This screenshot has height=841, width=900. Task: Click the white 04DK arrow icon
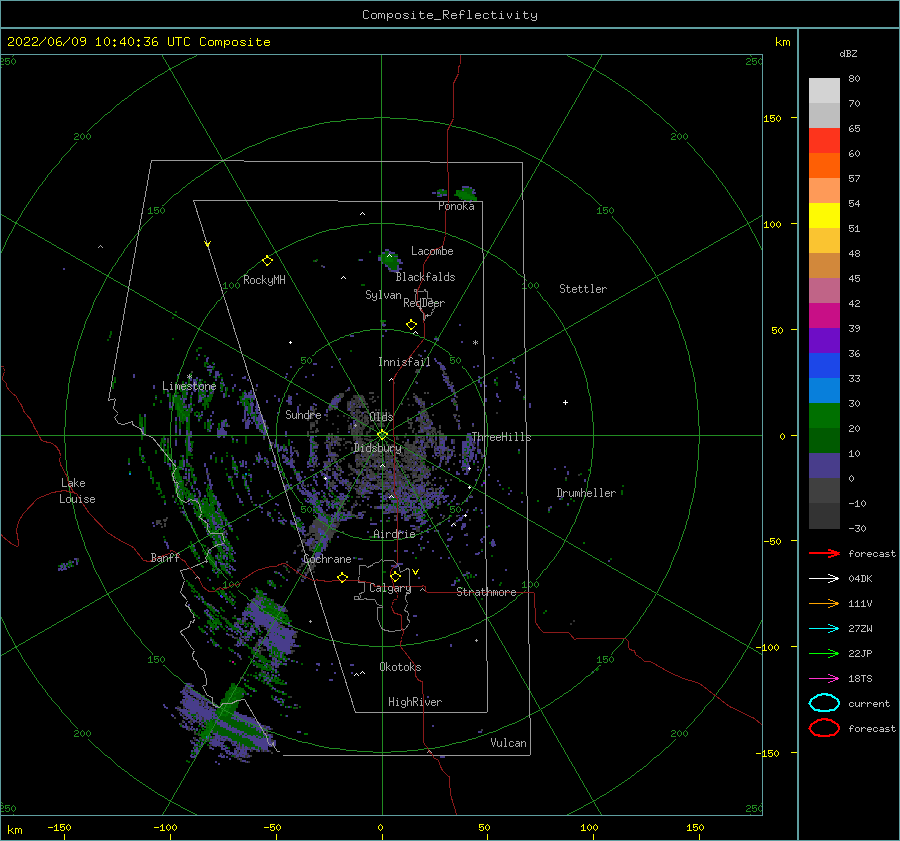point(824,579)
